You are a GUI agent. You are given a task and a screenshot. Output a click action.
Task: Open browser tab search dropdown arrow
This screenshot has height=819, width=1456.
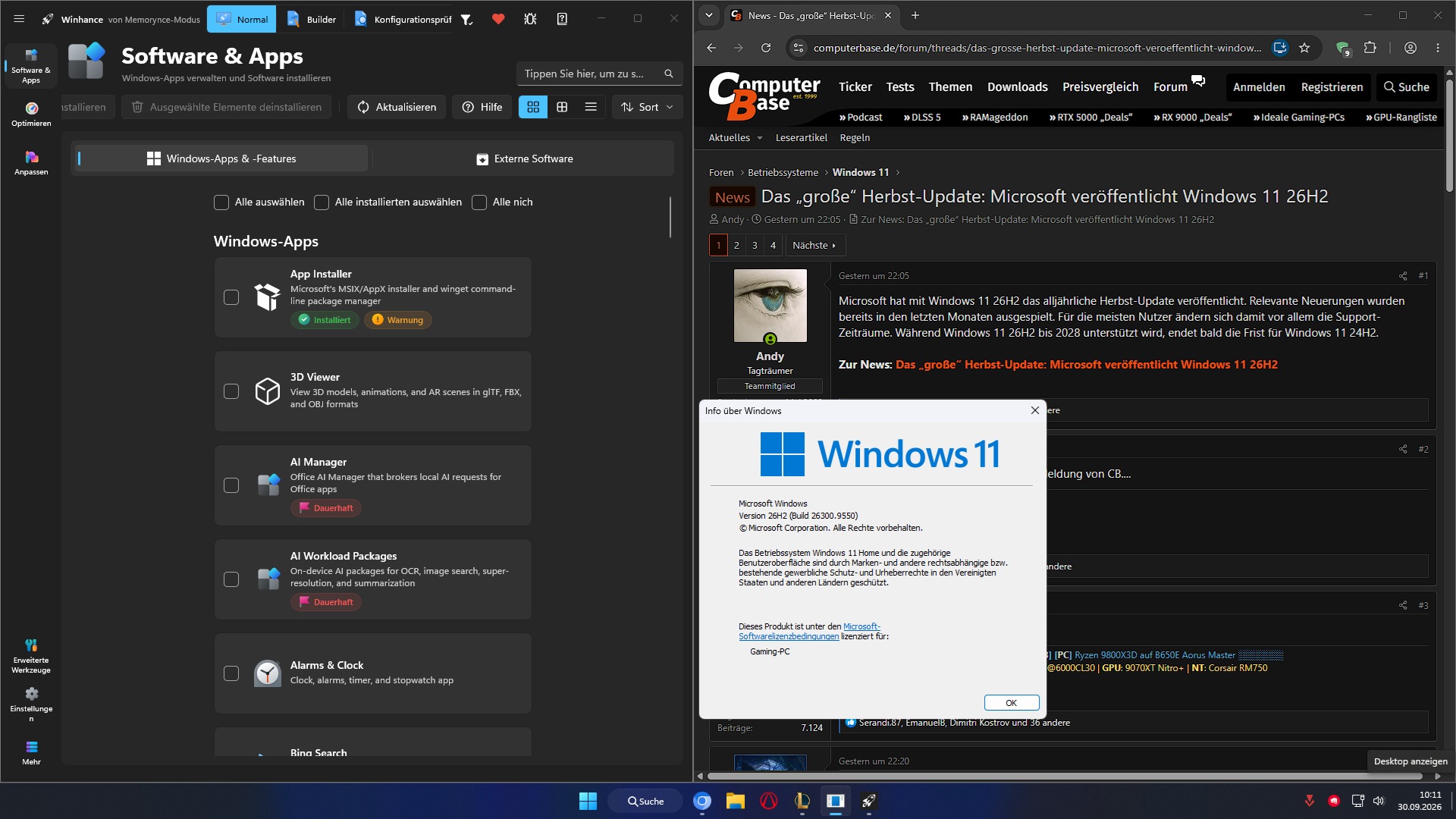coord(708,15)
